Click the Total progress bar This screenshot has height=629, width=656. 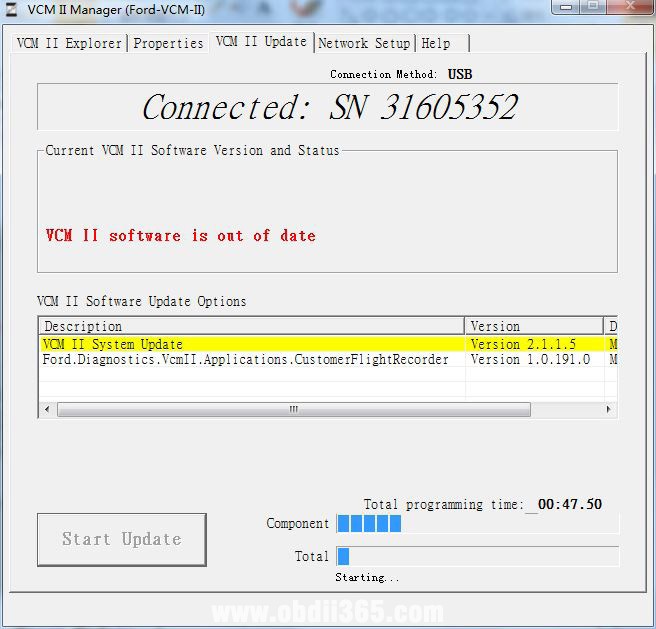tap(477, 557)
